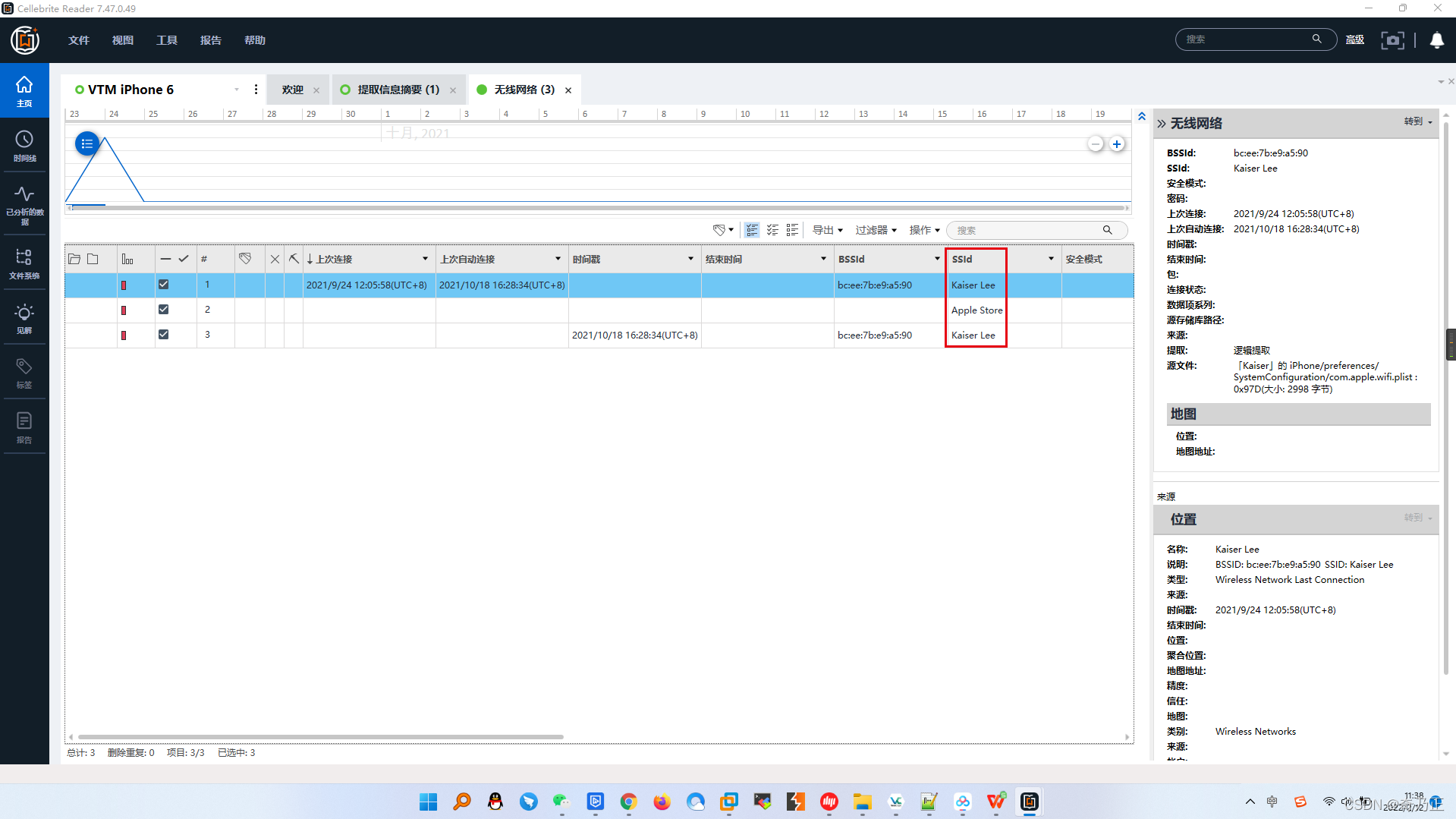Open the 视图 menu

[123, 40]
